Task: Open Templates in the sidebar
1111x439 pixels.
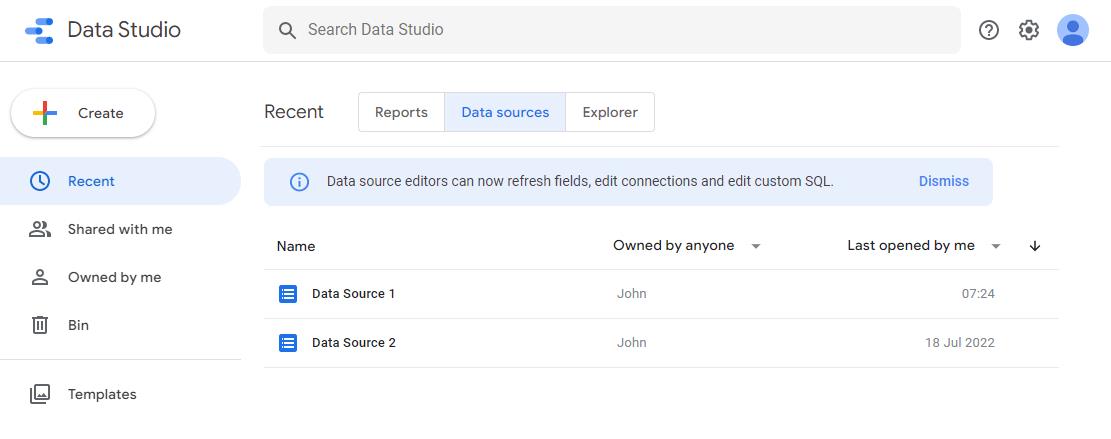Action: click(120, 394)
